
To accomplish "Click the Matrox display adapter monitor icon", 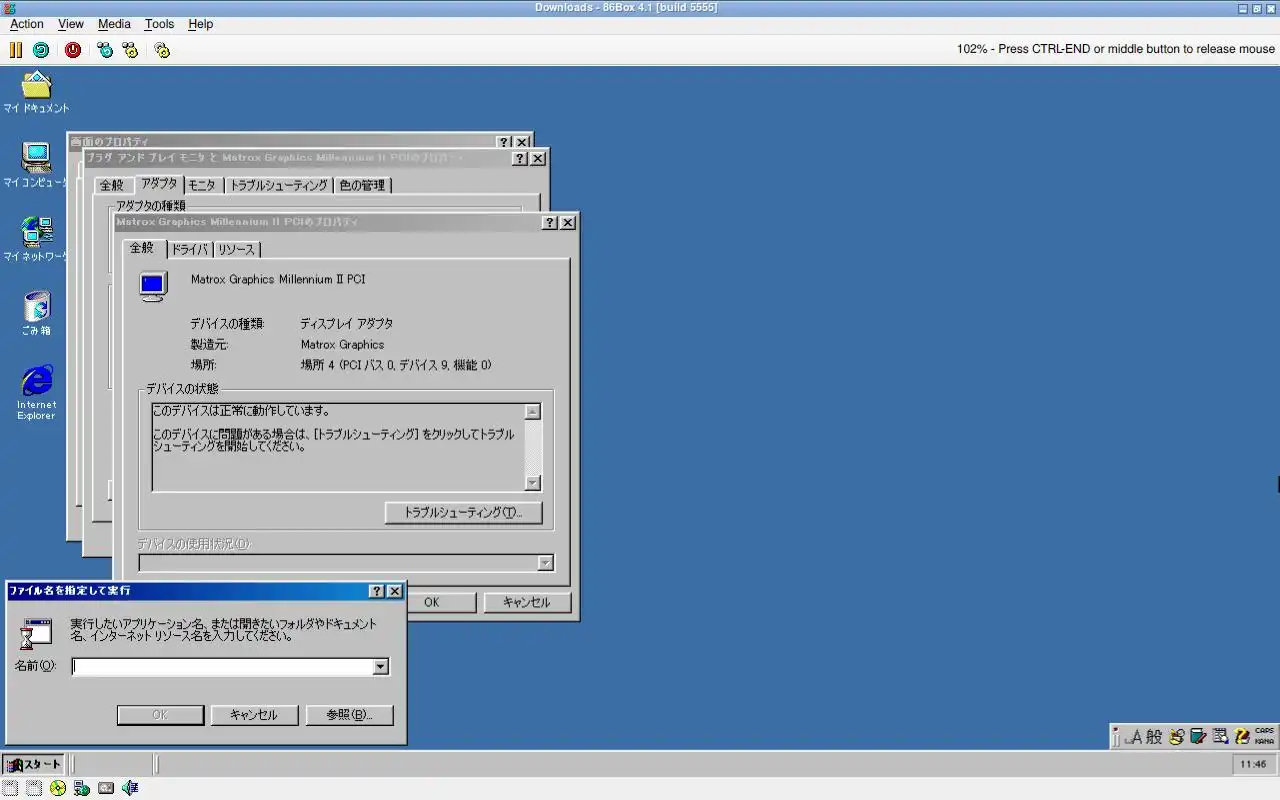I will pyautogui.click(x=152, y=287).
